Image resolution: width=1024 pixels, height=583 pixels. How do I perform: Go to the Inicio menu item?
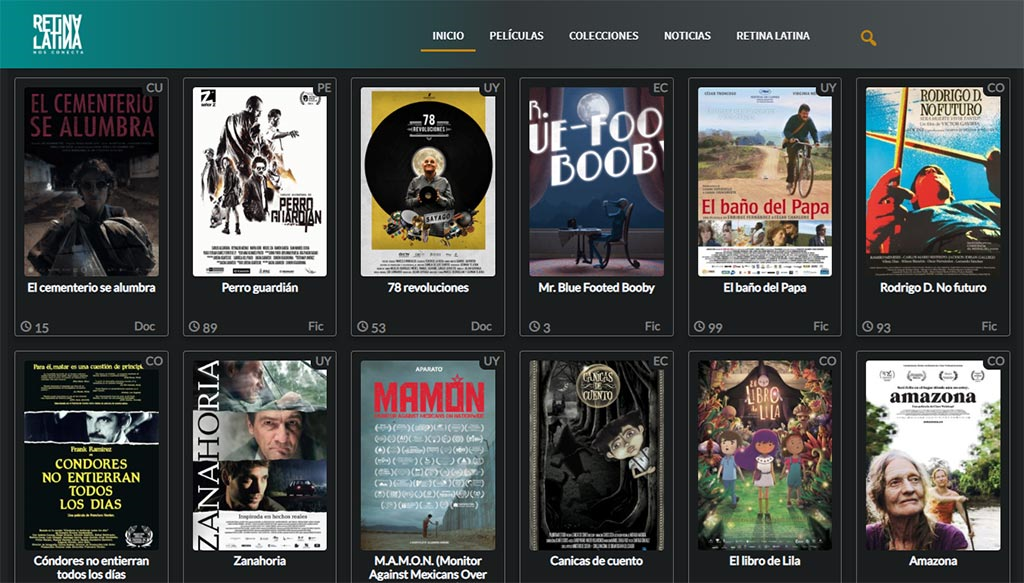(448, 36)
